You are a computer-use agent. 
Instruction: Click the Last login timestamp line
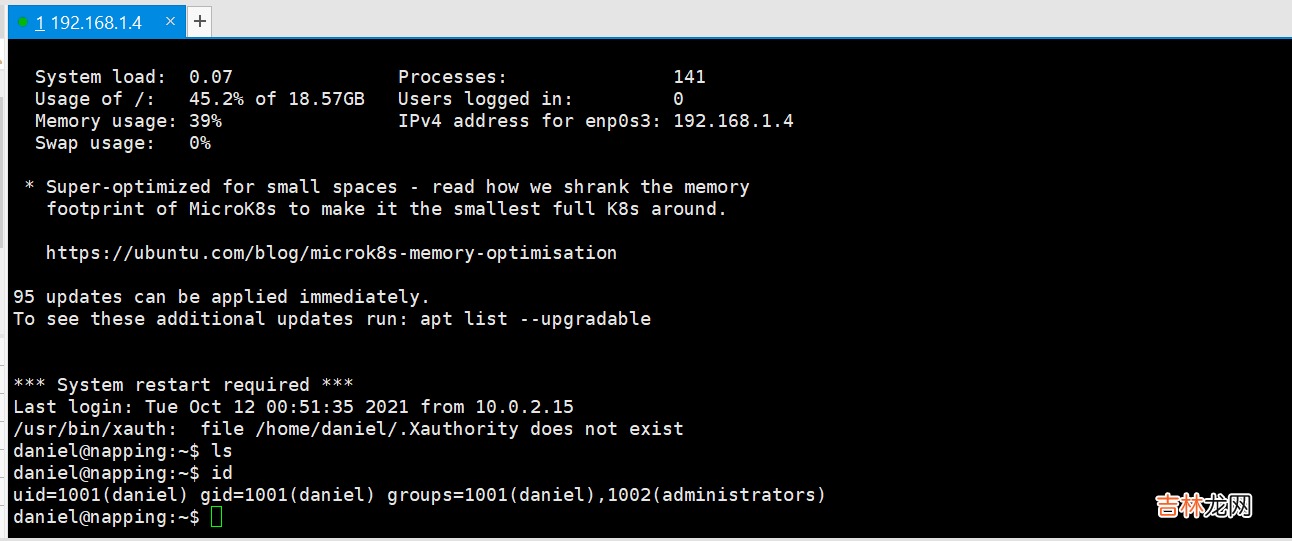[x=293, y=407]
